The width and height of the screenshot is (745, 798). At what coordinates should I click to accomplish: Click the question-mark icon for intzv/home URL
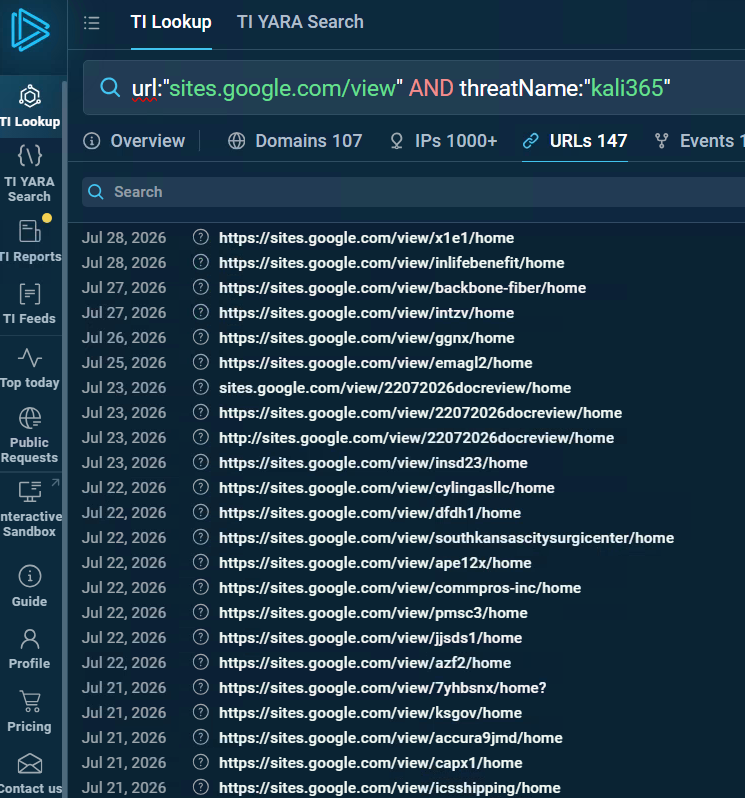(x=201, y=312)
